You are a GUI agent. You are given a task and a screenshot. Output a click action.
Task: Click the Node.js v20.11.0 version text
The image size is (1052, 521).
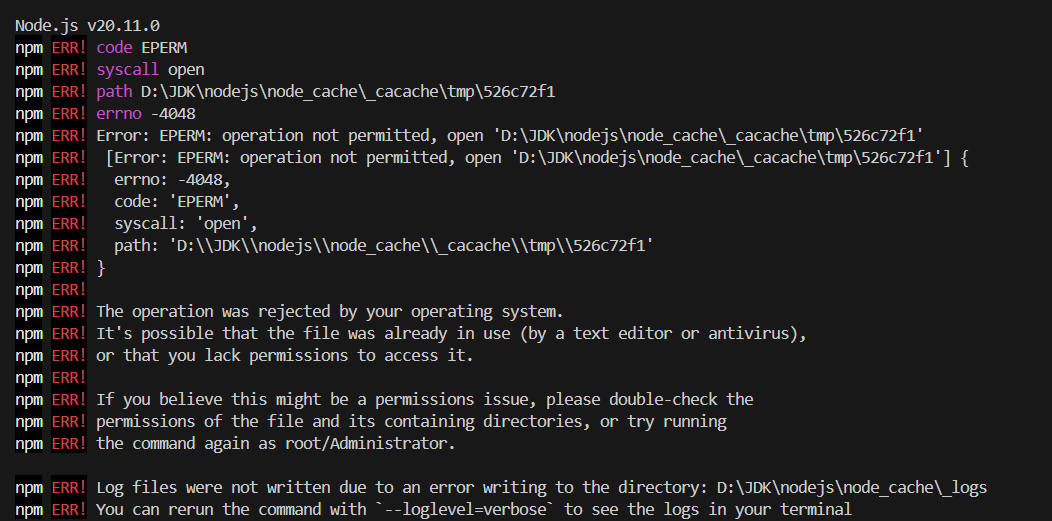87,26
